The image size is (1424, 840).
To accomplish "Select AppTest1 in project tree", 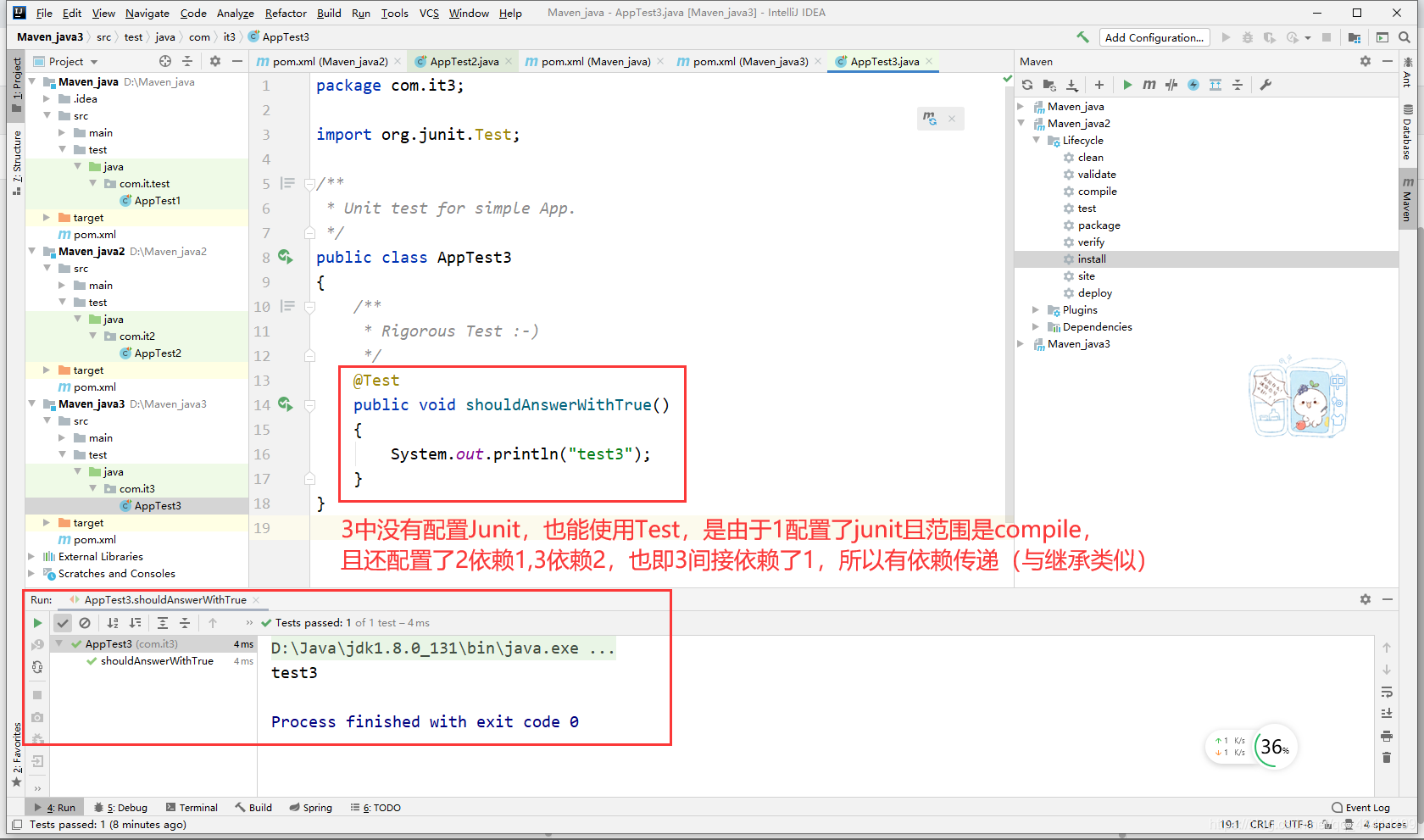I will tap(158, 201).
